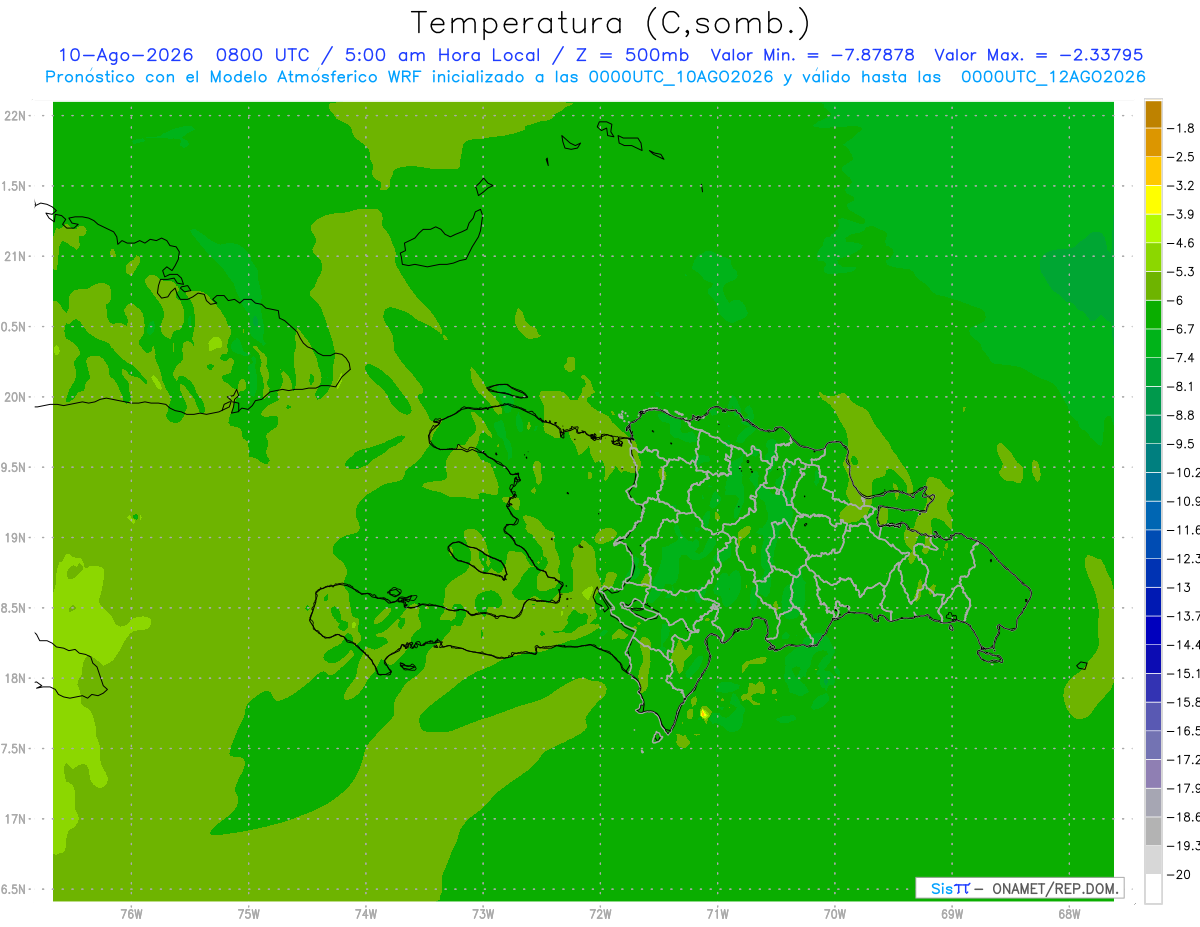Click the "0800 UTC" time text
Image resolution: width=1200 pixels, height=927 pixels.
262,55
